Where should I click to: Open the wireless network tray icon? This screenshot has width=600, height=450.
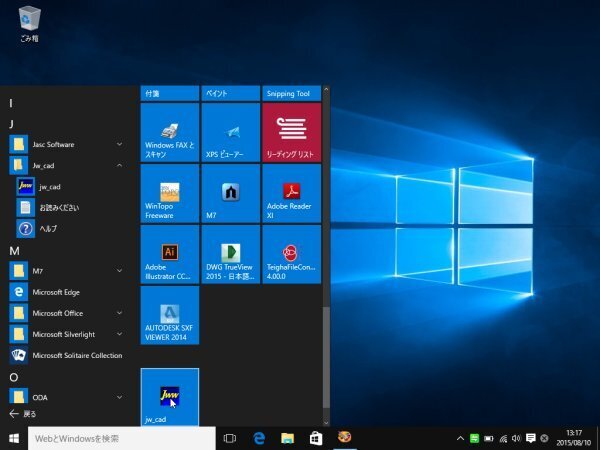coord(503,439)
